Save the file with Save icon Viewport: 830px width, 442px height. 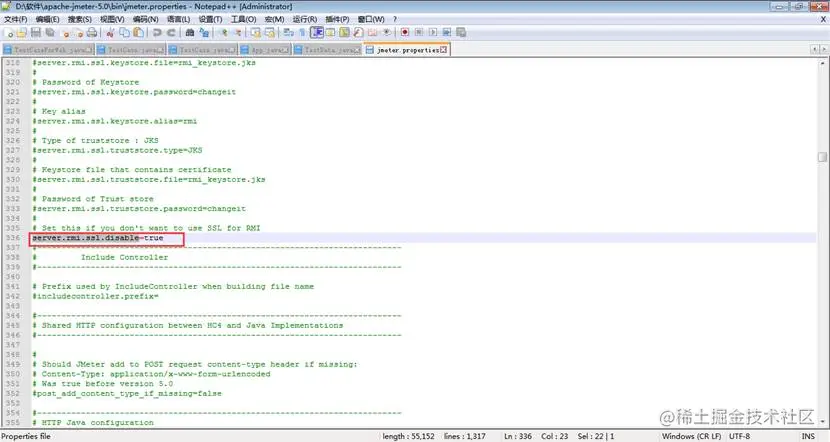[36, 33]
